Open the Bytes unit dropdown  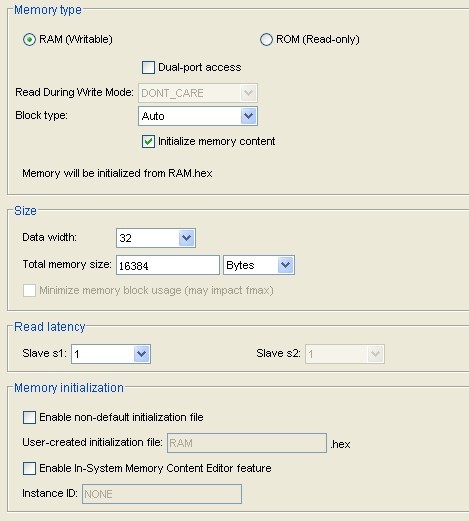[259, 265]
